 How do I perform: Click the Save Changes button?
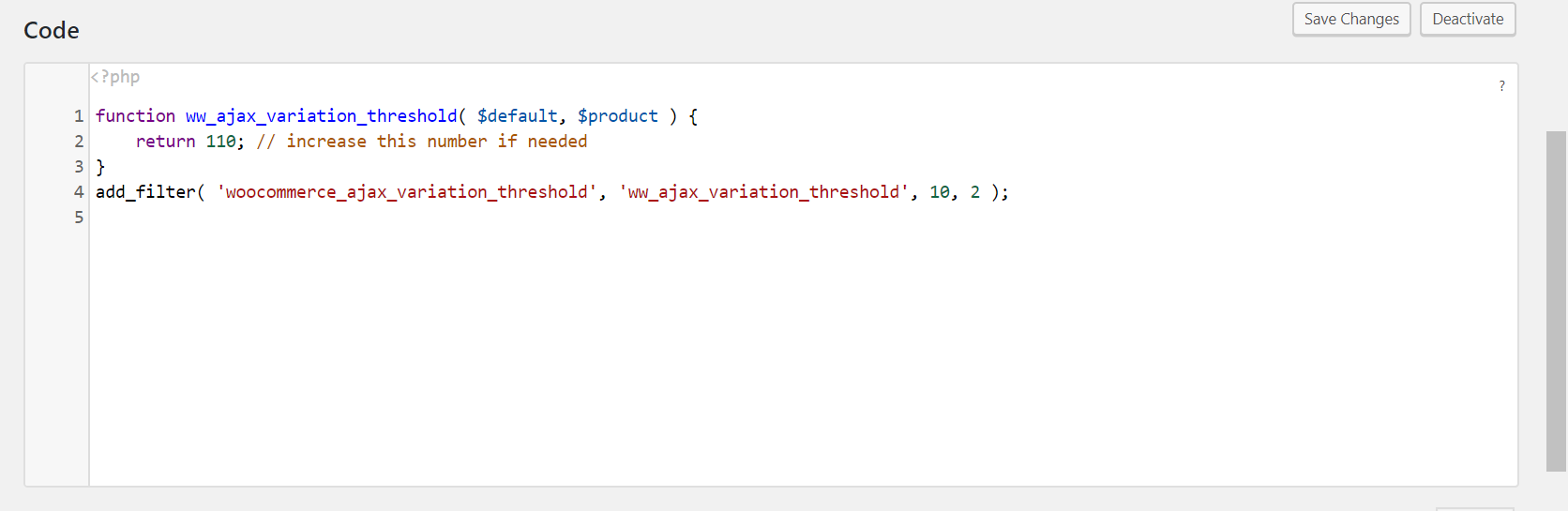click(1351, 20)
